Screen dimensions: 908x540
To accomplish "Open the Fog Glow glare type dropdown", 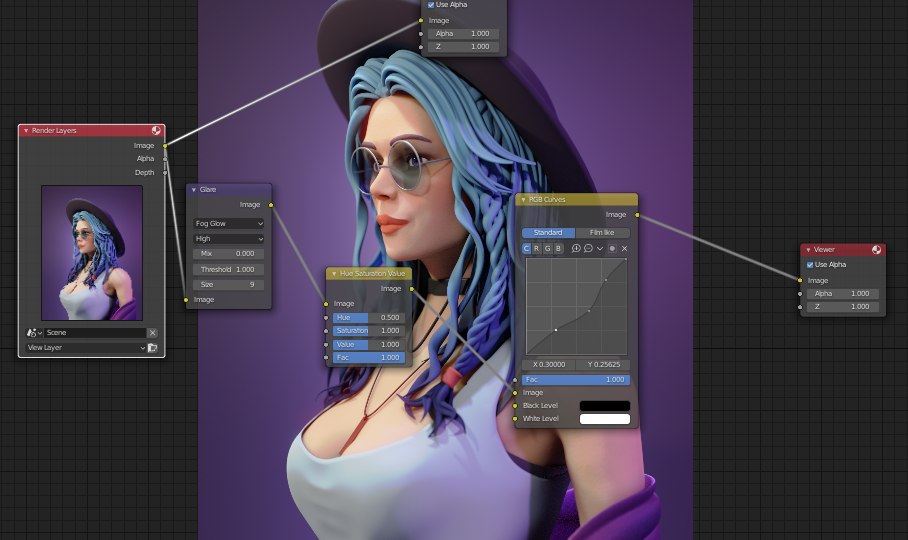I will [228, 223].
